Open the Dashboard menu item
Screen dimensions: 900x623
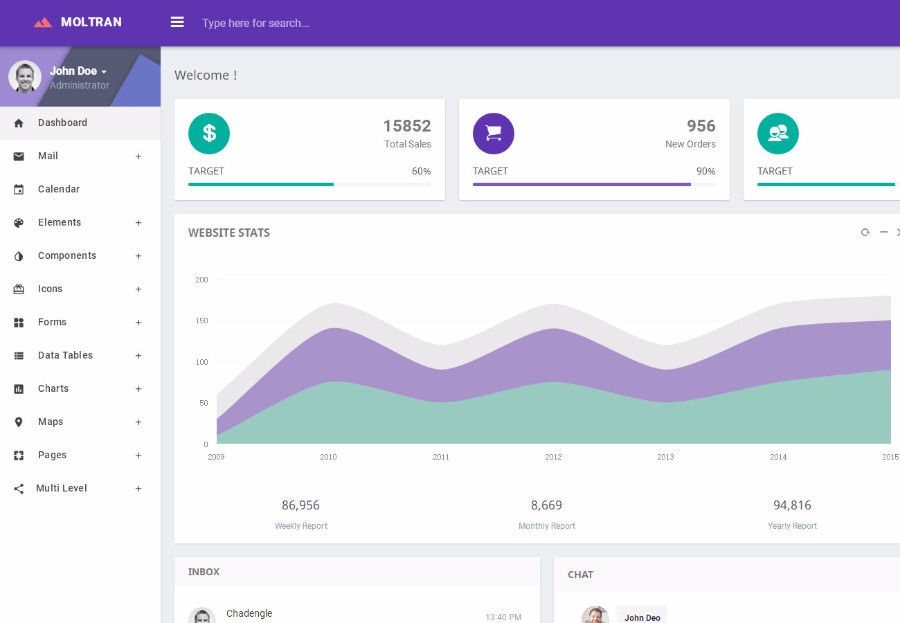pos(62,123)
